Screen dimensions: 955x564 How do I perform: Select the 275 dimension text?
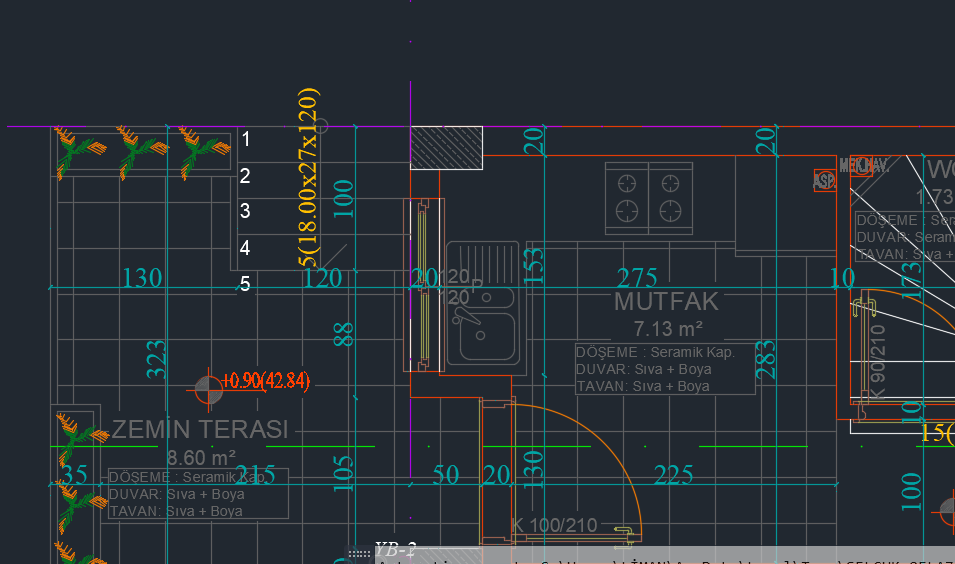[x=637, y=278]
